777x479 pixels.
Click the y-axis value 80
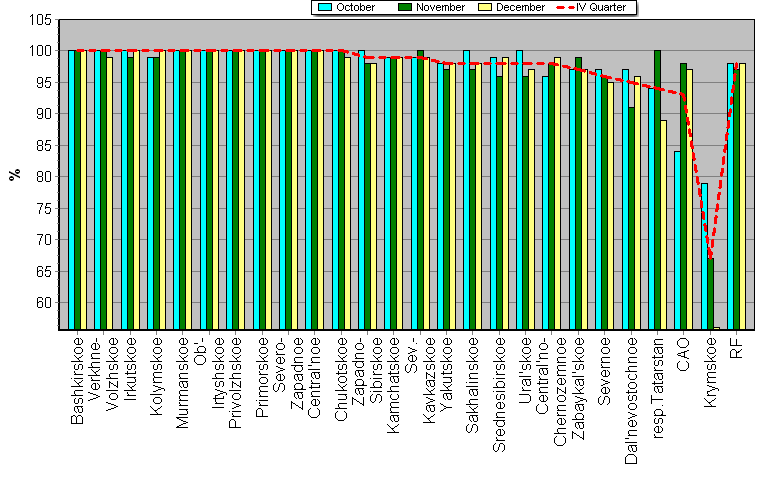click(x=44, y=177)
